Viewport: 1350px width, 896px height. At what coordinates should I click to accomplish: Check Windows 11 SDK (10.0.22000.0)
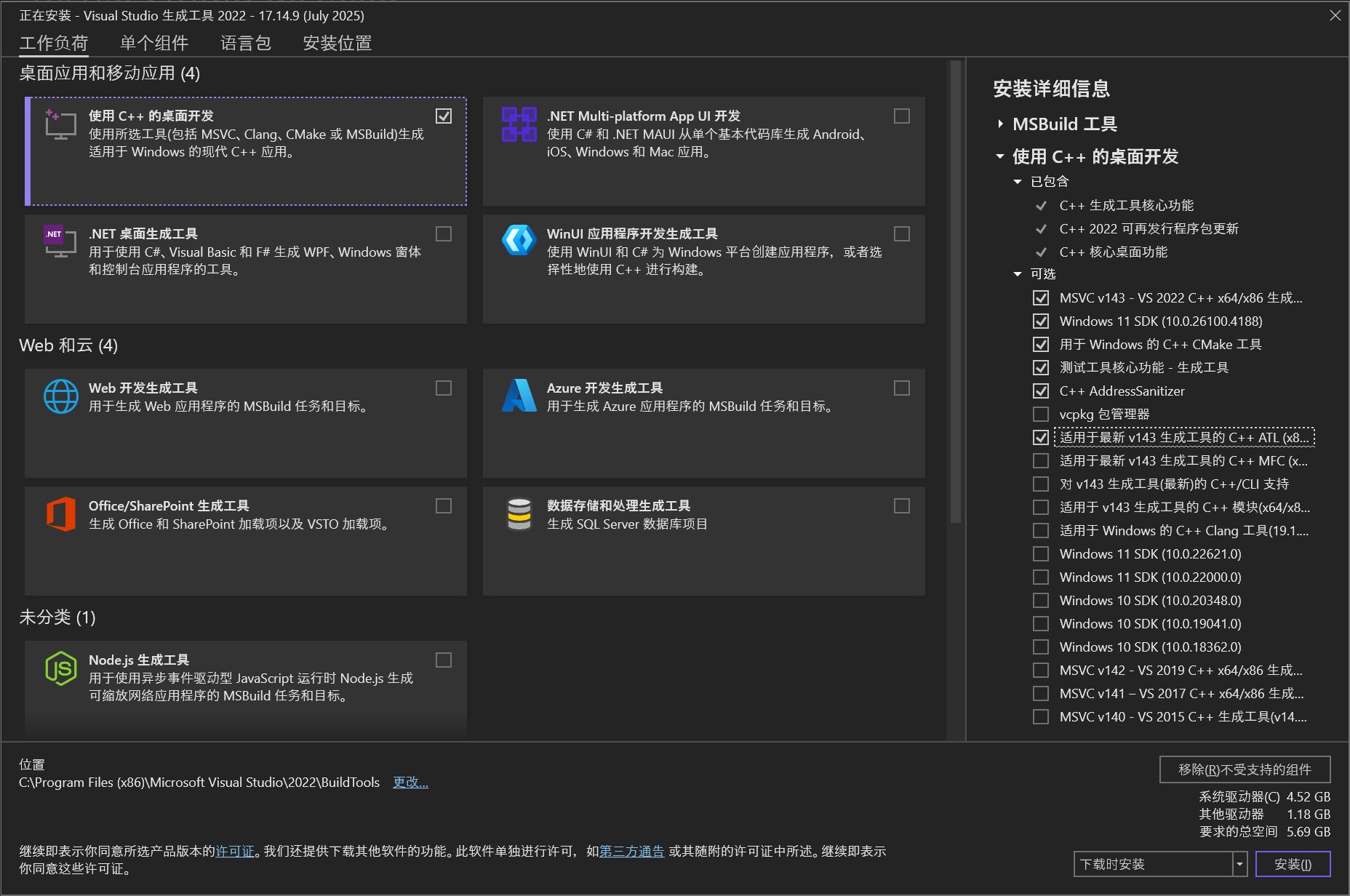click(1041, 577)
